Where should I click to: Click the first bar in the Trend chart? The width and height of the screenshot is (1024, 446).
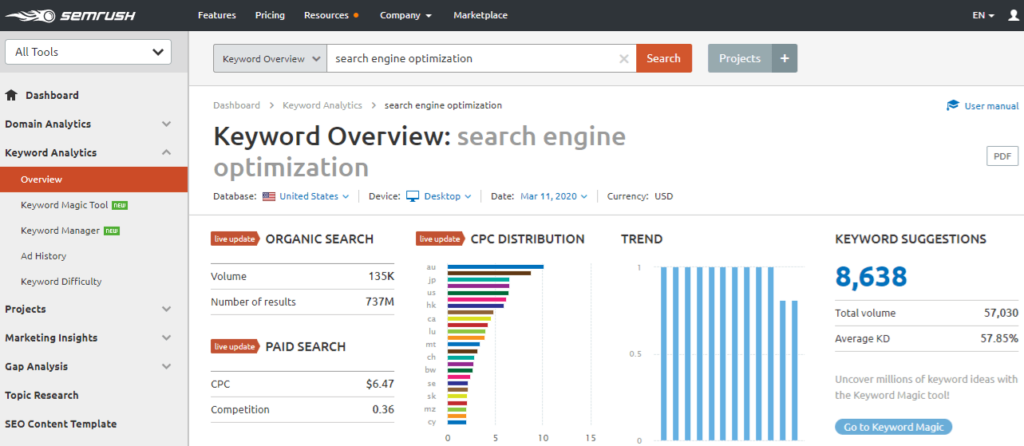pyautogui.click(x=664, y=353)
